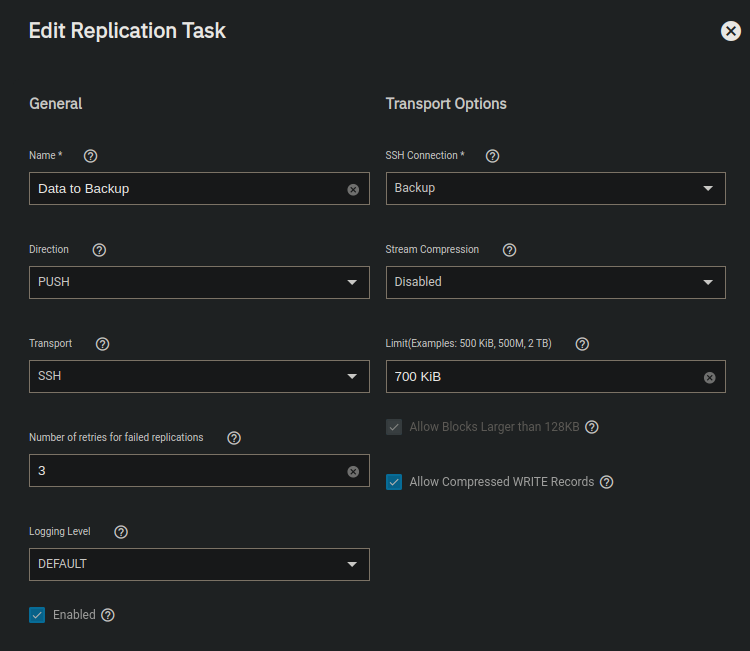Expand the Transport dropdown set to SSH

199,376
